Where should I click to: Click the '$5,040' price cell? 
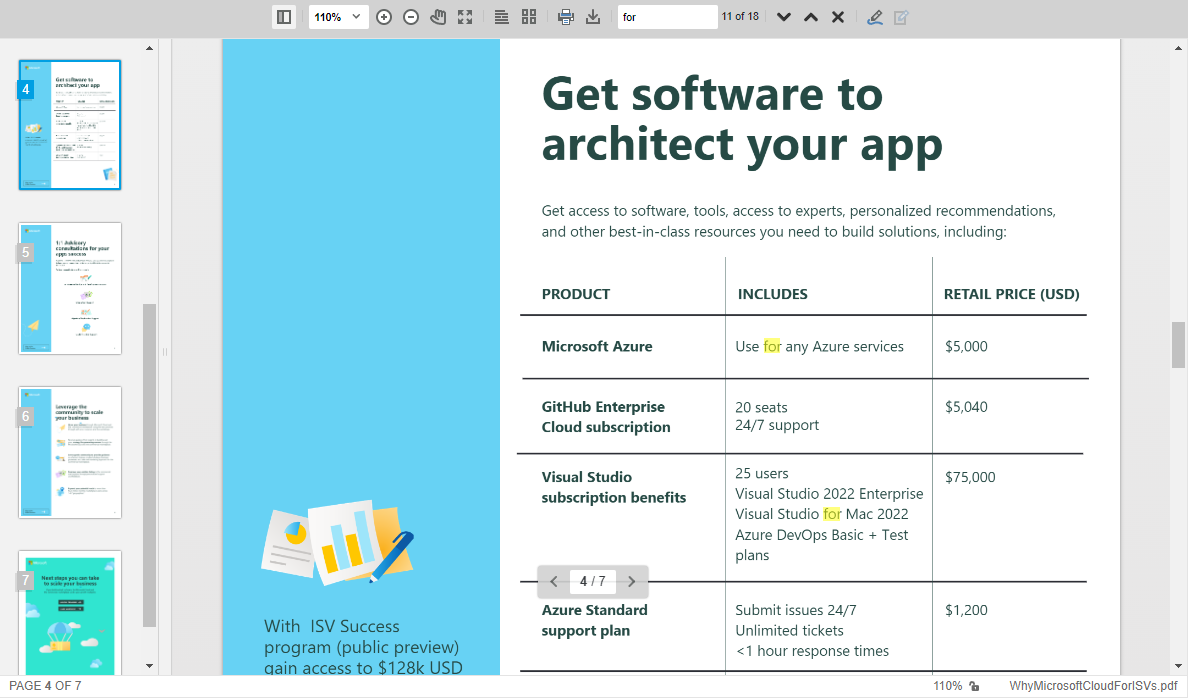pyautogui.click(x=966, y=407)
